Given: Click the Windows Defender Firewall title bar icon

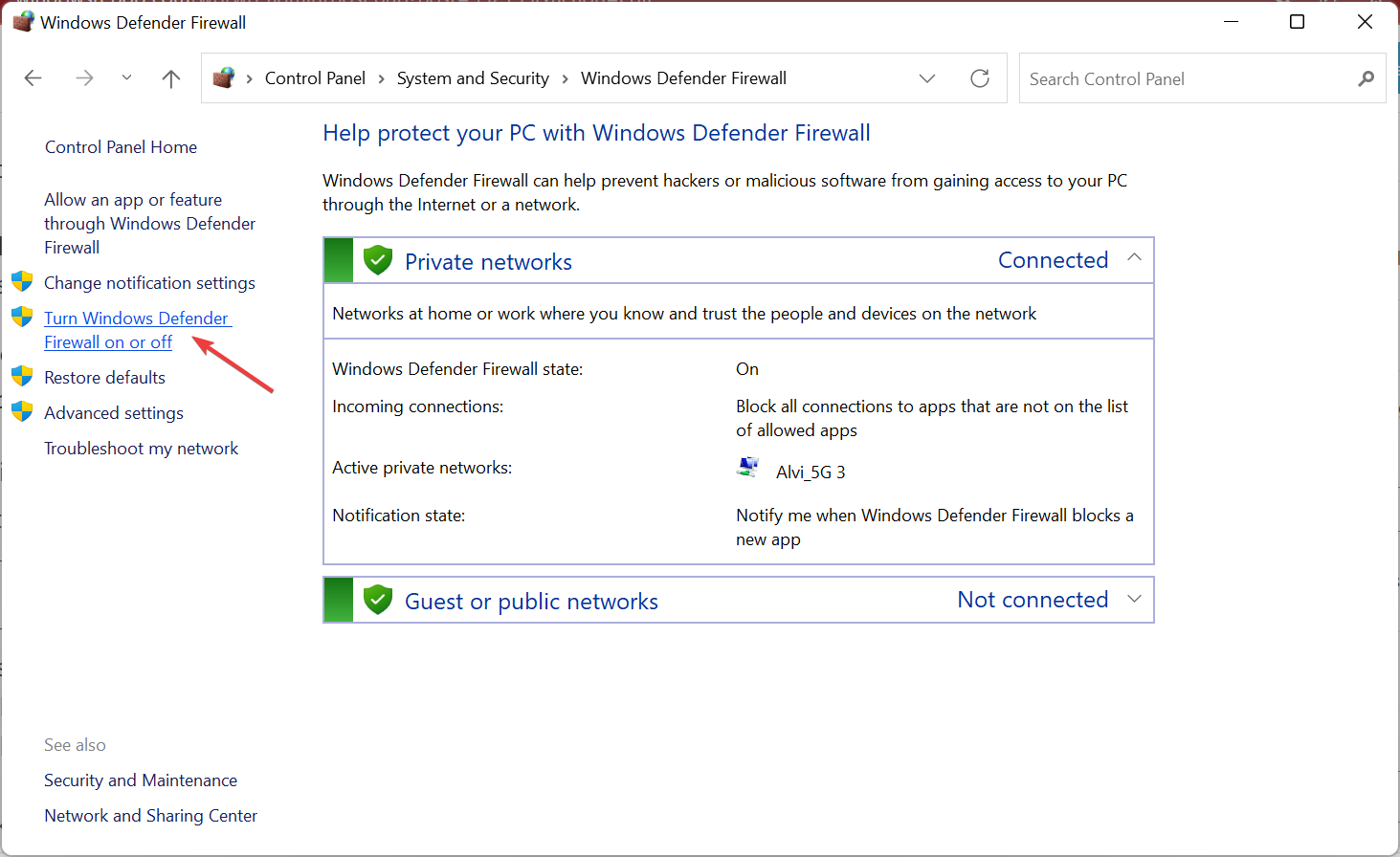Looking at the screenshot, I should coord(23,21).
